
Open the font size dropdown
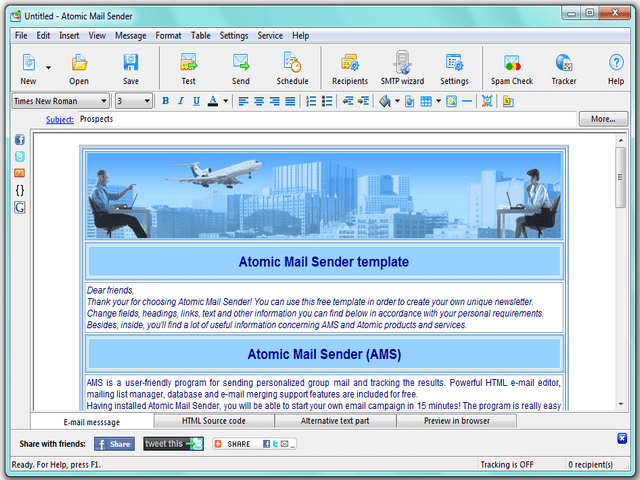pyautogui.click(x=147, y=101)
